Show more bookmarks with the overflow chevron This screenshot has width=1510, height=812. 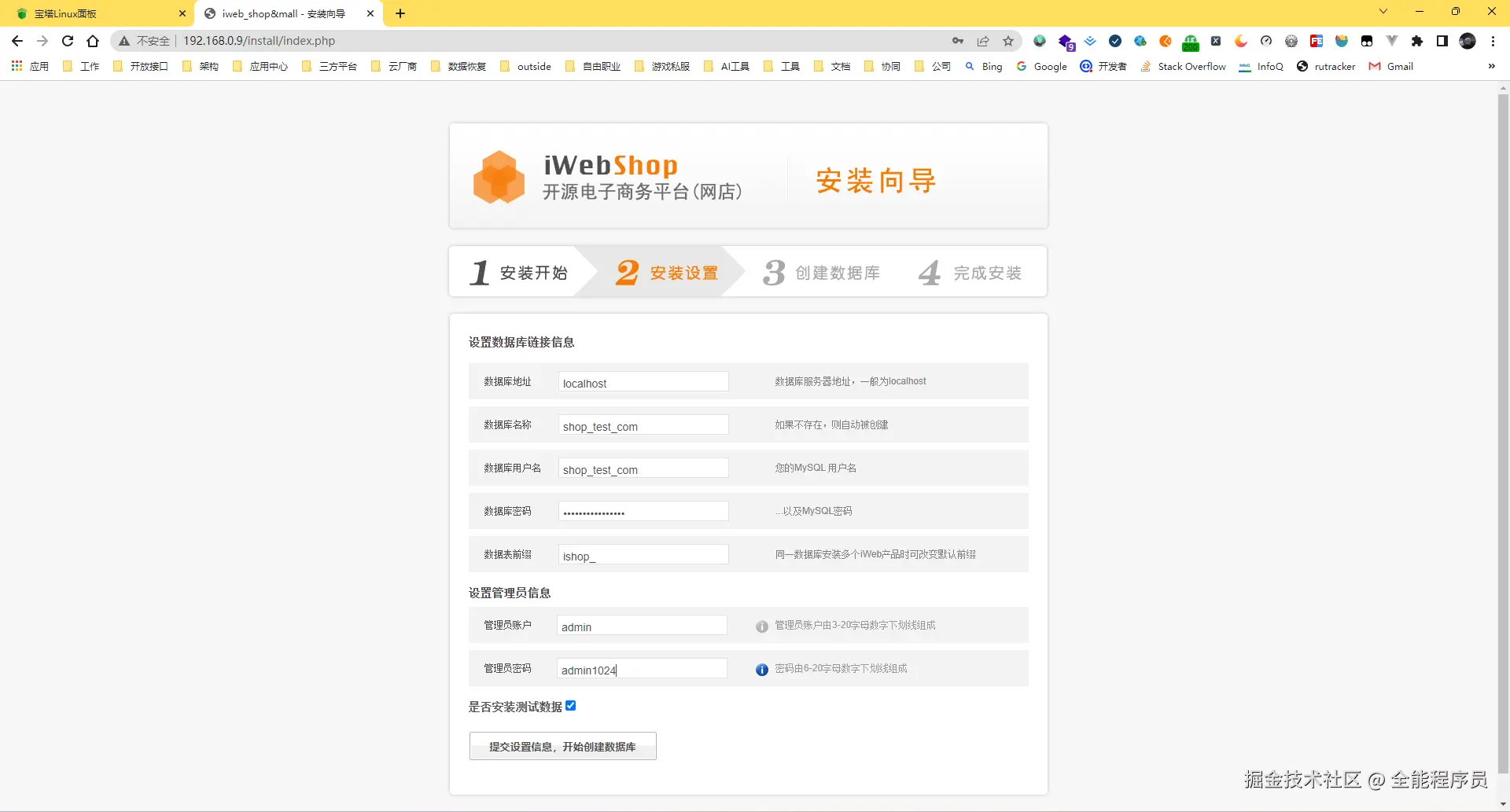point(1491,67)
